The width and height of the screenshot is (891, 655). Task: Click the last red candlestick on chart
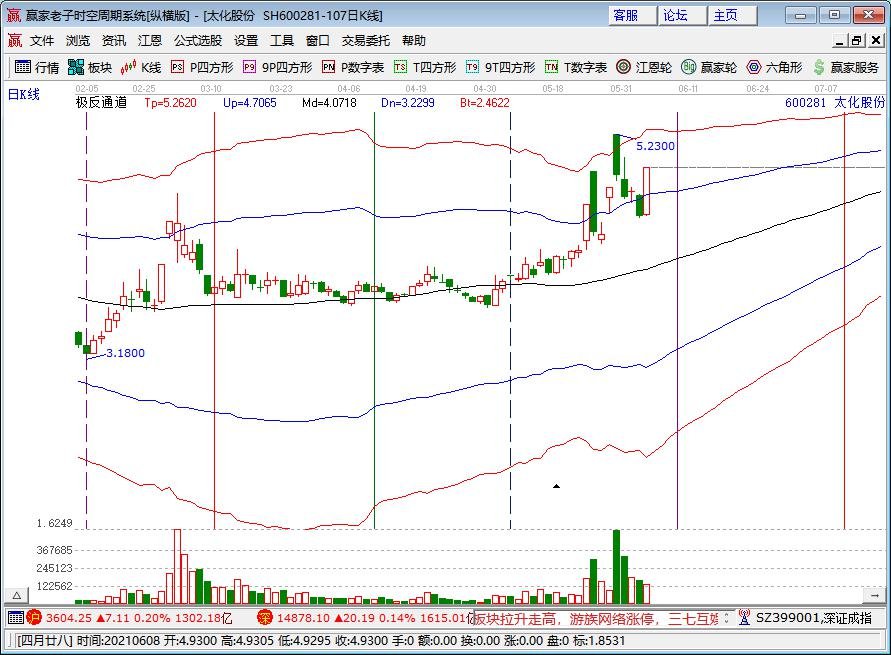647,191
